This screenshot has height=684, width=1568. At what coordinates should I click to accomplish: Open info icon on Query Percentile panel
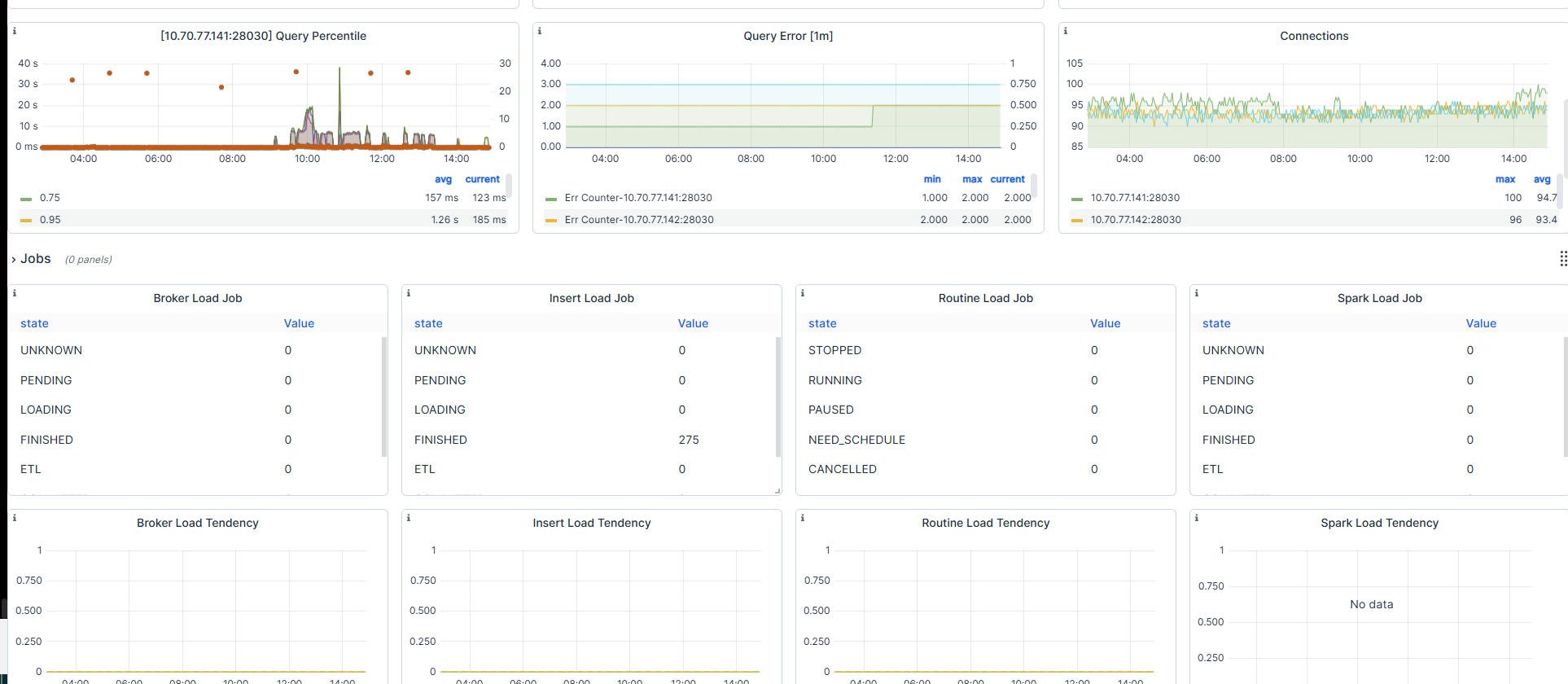(x=15, y=31)
